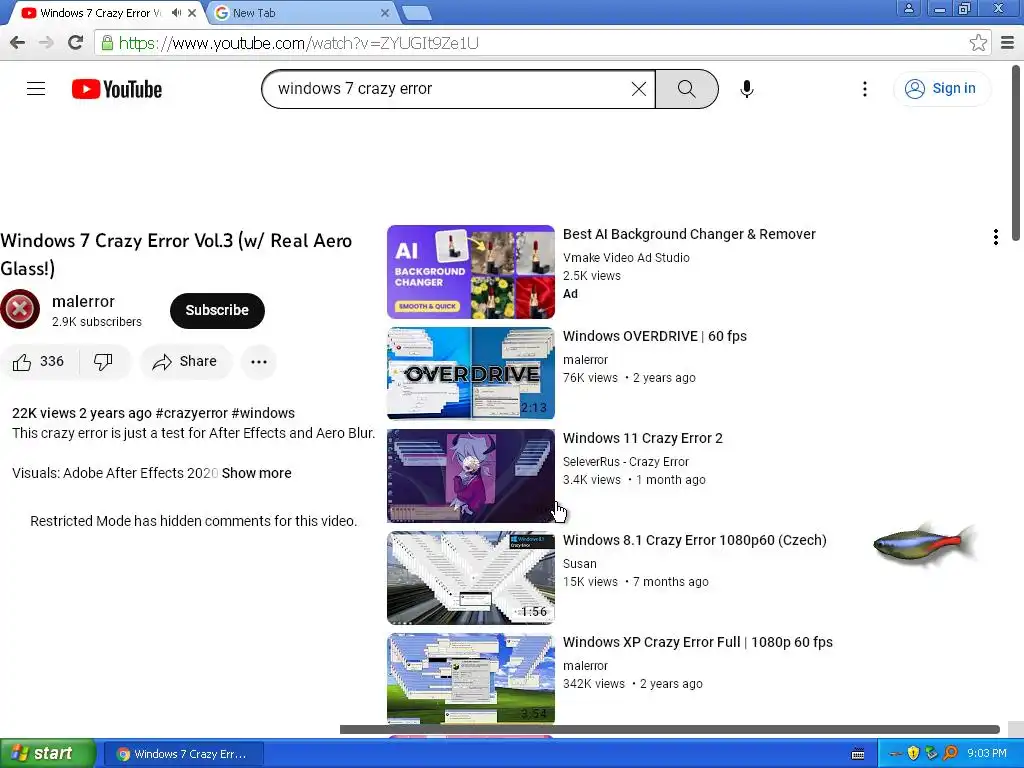The image size is (1024, 768).
Task: Expand description with Show more
Action: click(x=257, y=473)
